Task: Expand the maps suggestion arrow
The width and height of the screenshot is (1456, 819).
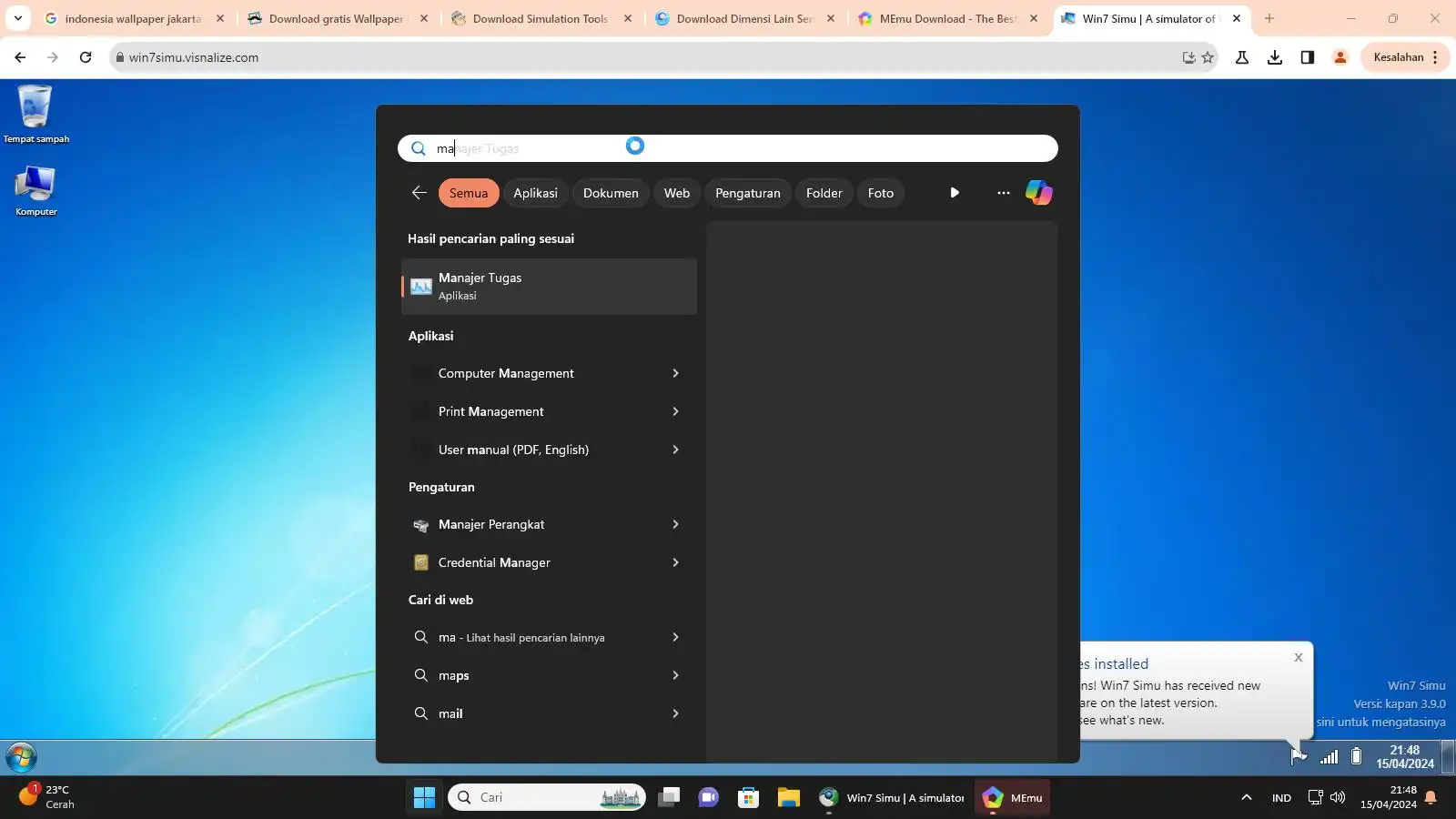Action: (x=675, y=675)
